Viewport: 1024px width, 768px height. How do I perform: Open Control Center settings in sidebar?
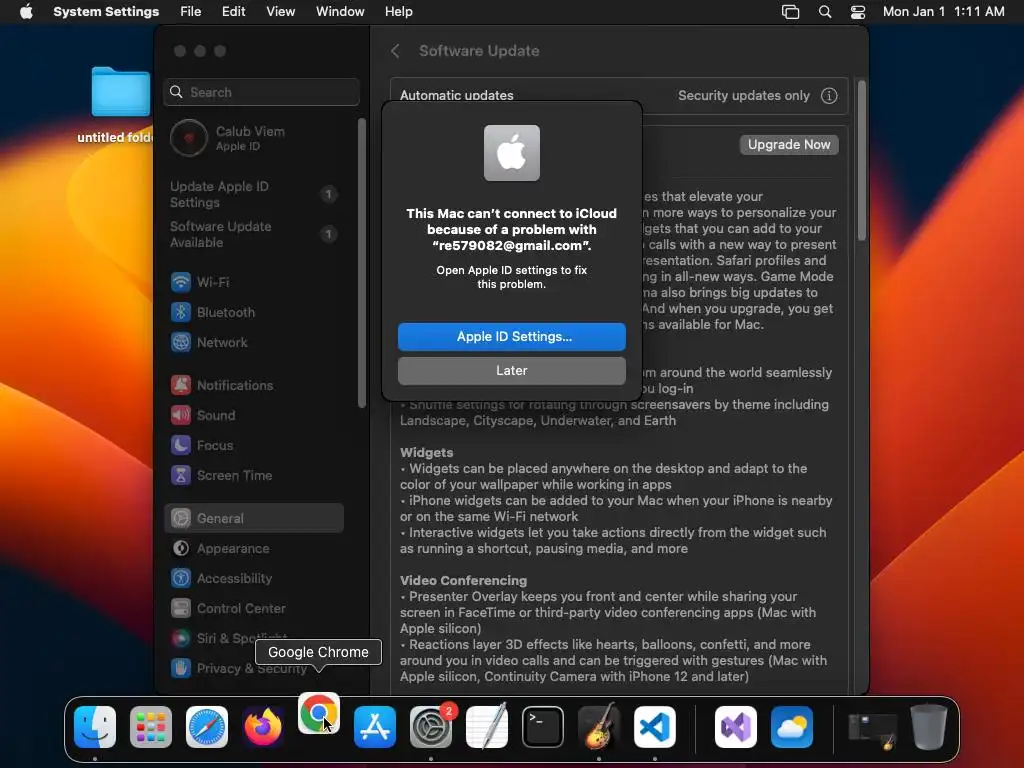click(256, 609)
